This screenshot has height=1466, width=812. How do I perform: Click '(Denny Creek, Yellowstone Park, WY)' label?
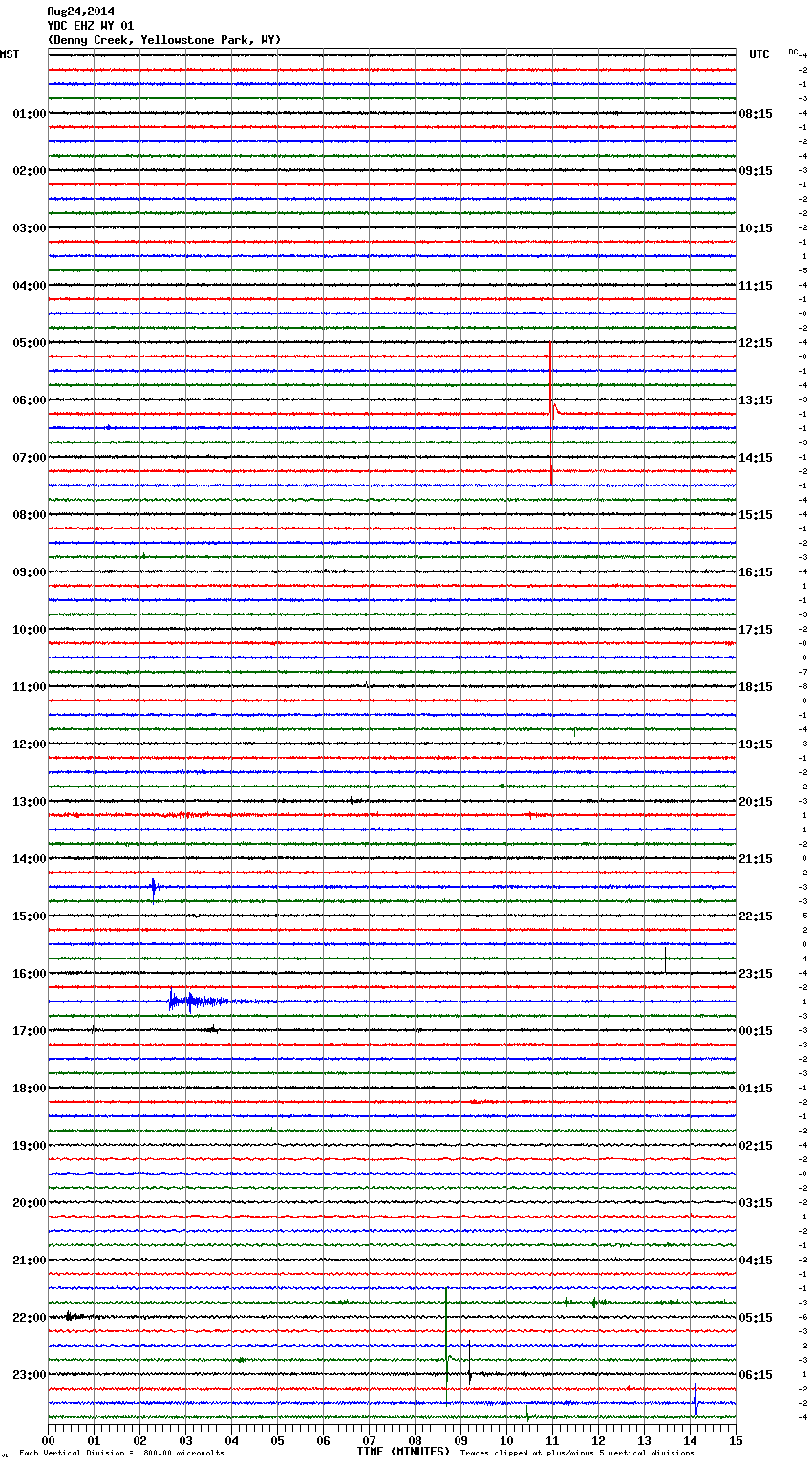pos(163,40)
